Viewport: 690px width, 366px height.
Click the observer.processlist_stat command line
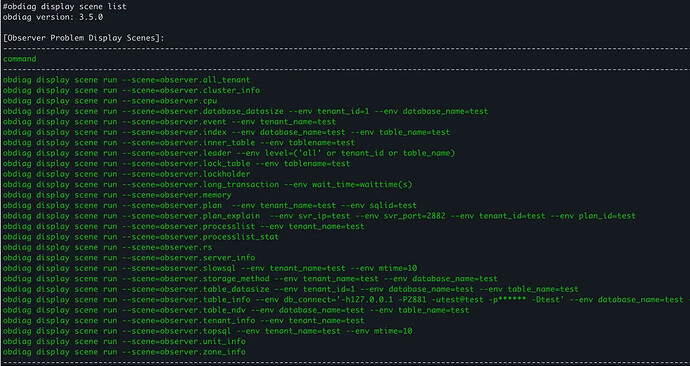click(140, 237)
